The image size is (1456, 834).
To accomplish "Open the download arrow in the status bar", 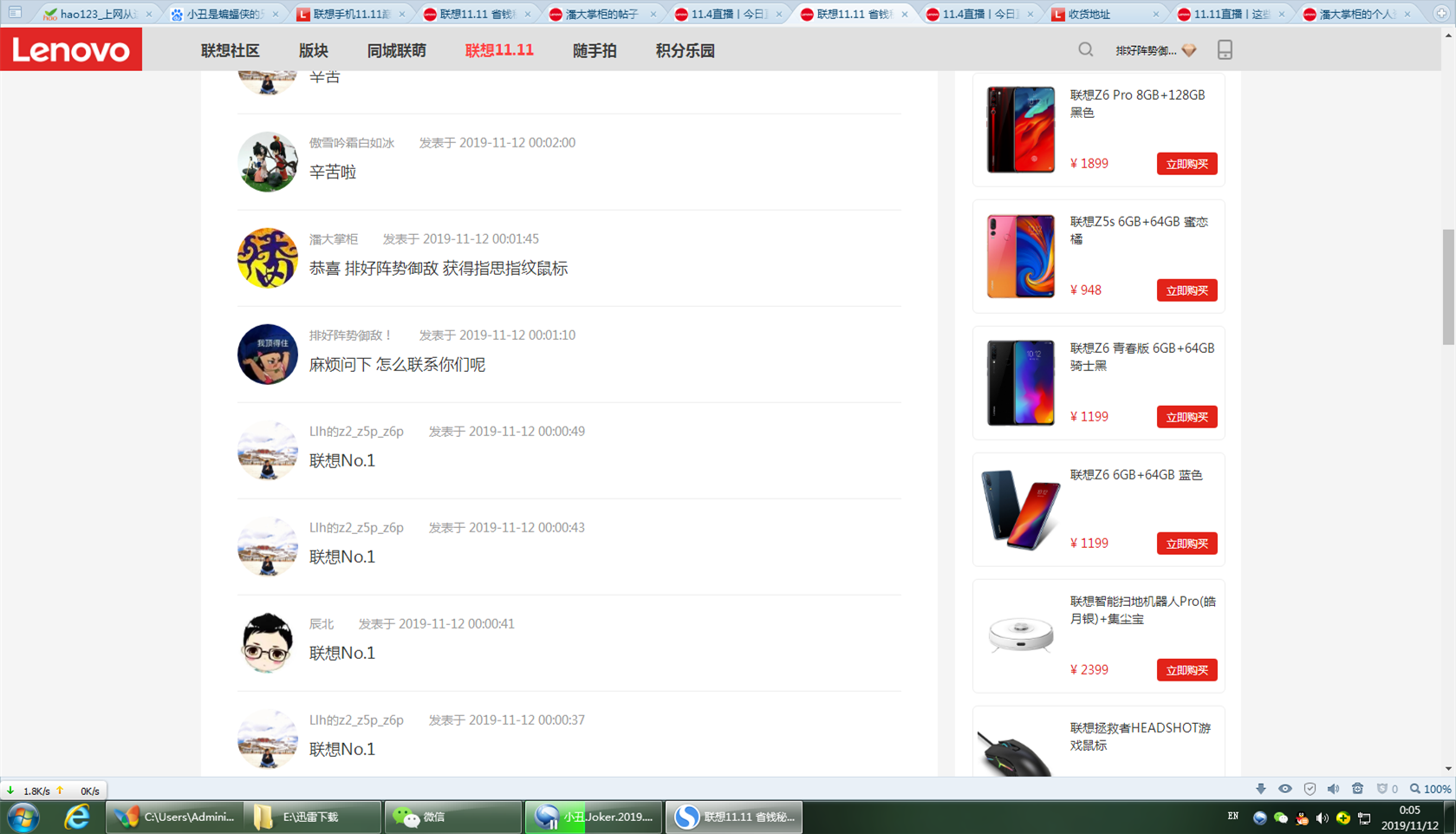I will pyautogui.click(x=1261, y=789).
